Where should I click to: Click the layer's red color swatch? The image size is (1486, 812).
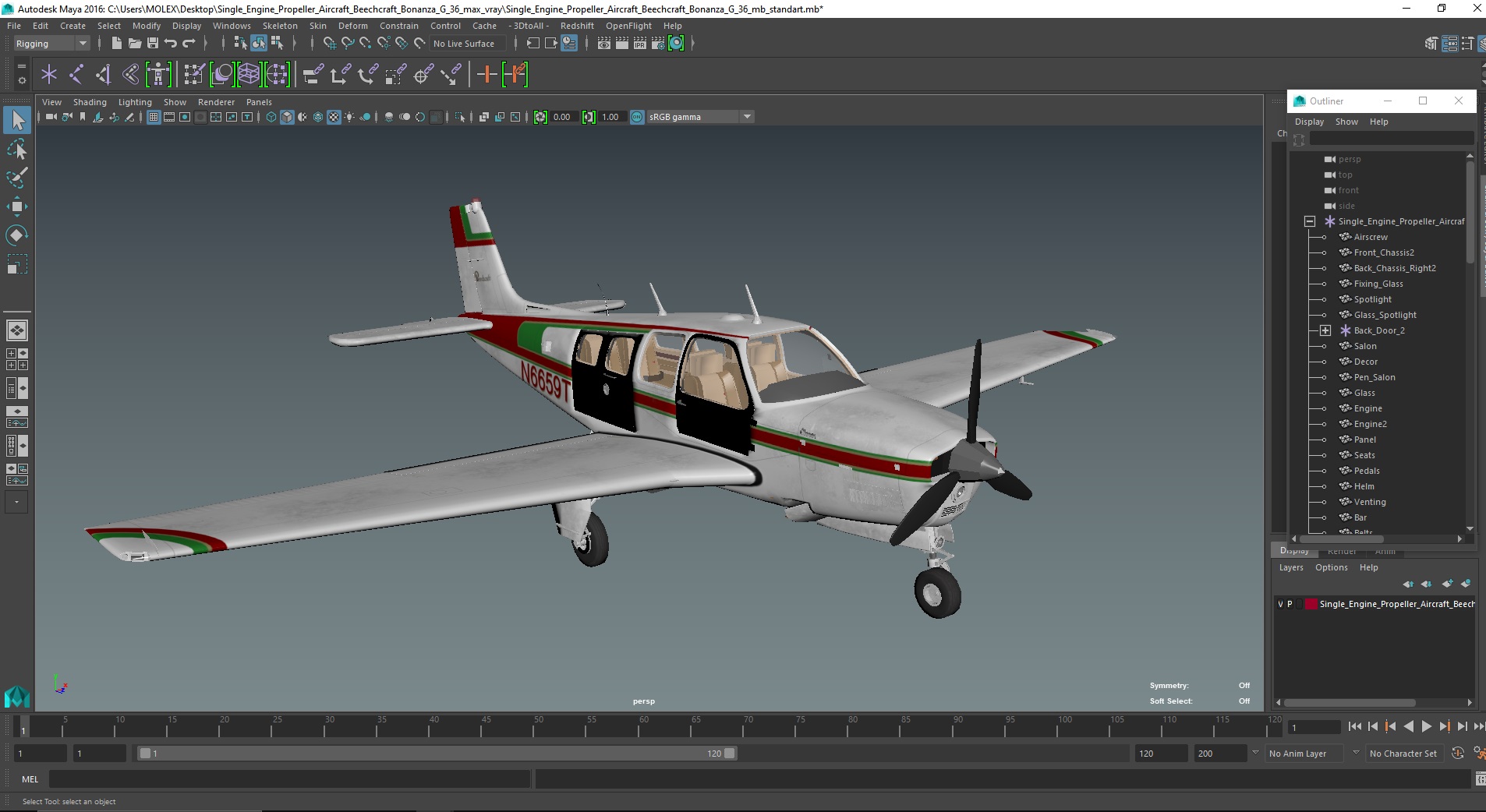1311,604
